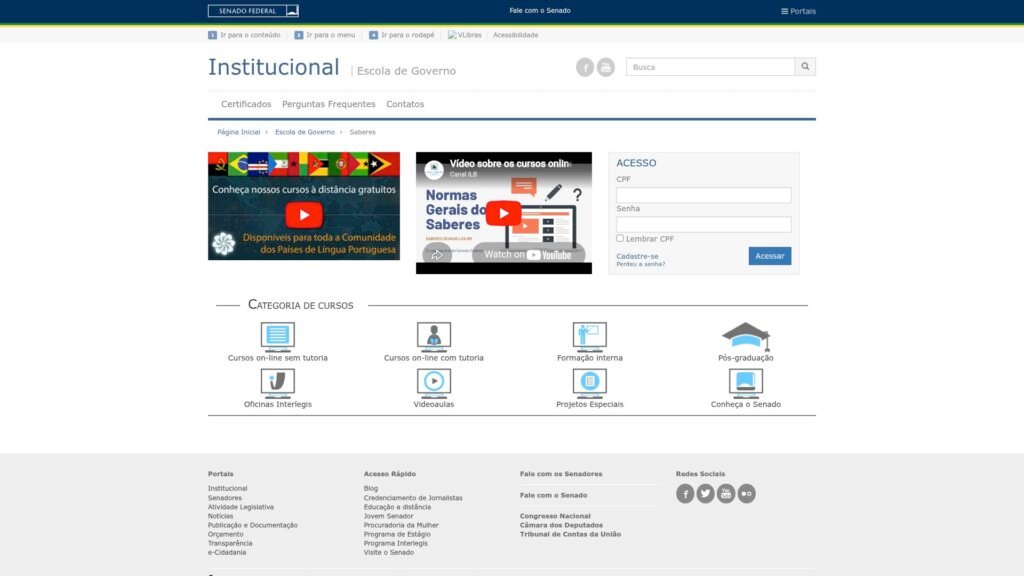Select the Videoaulas play icon

pos(433,382)
